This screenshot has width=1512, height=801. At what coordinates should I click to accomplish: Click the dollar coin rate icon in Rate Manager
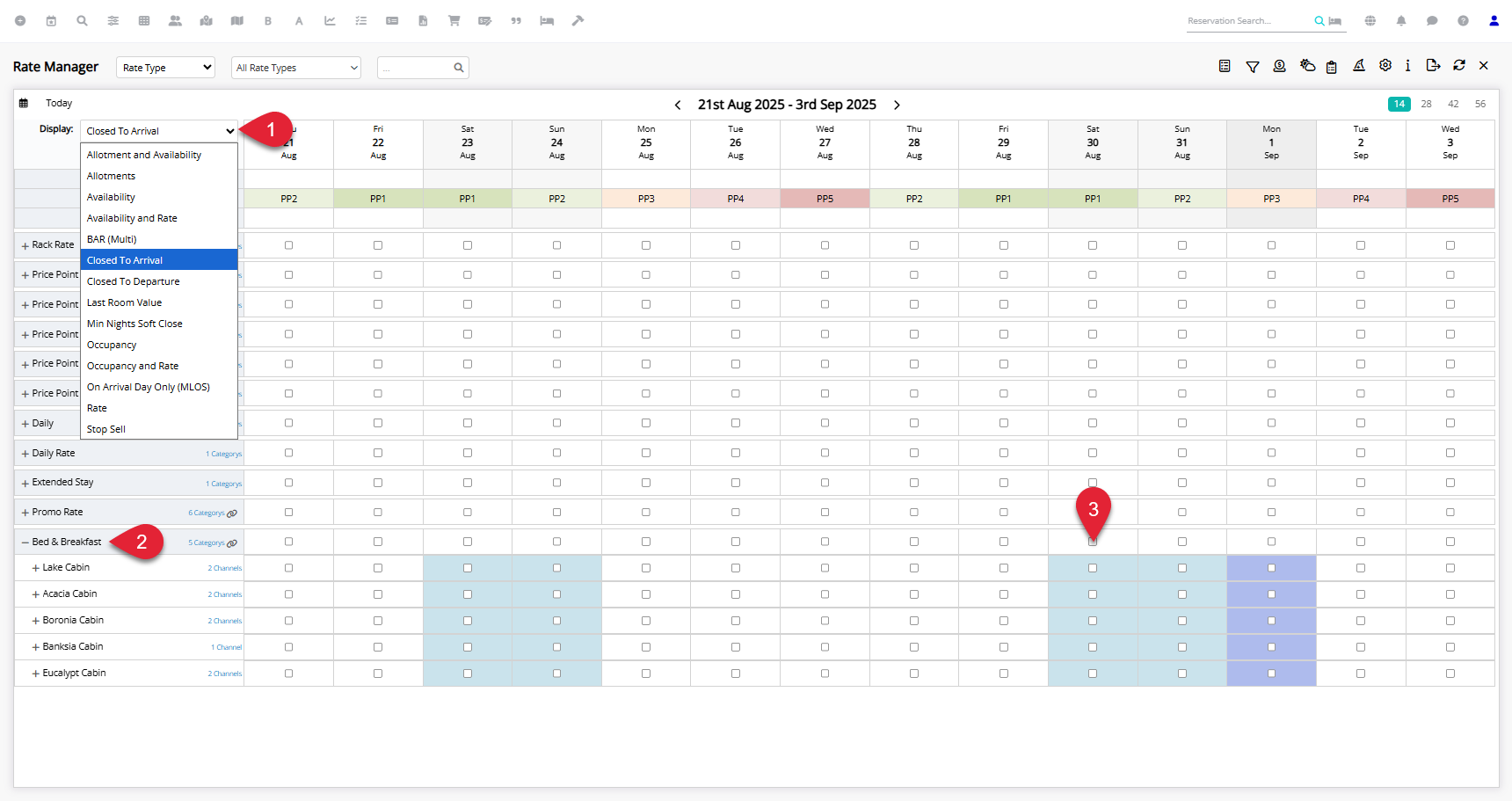coord(1280,66)
